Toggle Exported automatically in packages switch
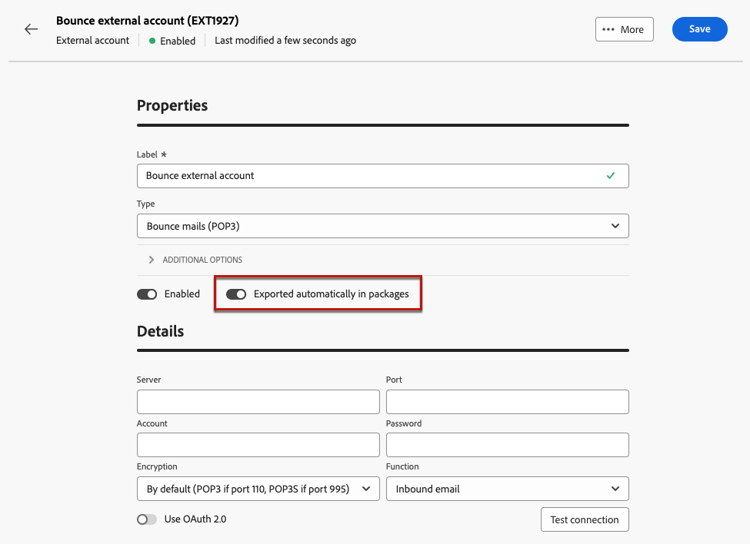Viewport: 750px width, 544px height. coord(236,294)
